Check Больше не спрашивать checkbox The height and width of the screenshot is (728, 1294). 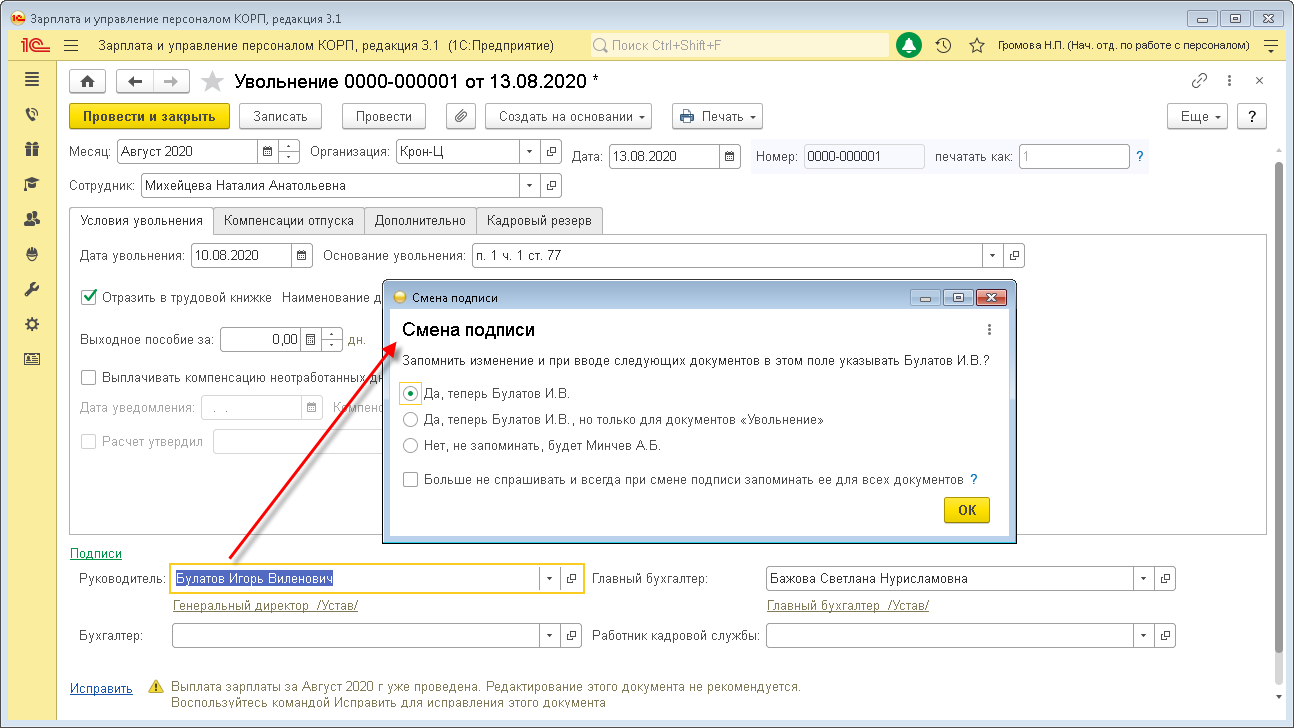411,480
